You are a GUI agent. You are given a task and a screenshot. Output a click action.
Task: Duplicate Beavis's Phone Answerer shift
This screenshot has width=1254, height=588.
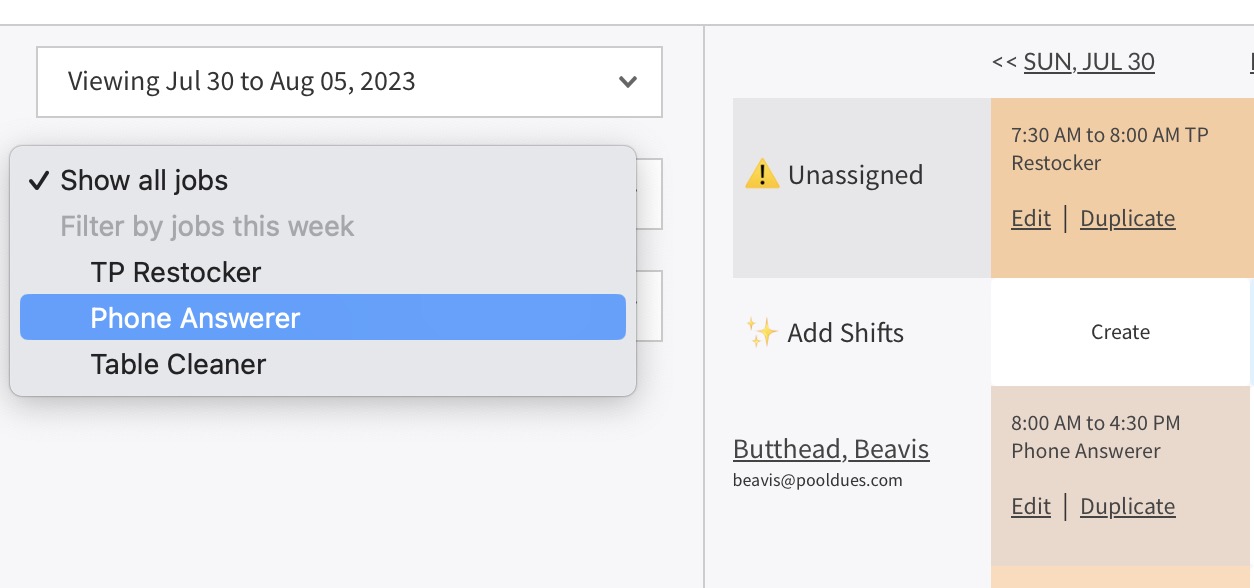1127,507
